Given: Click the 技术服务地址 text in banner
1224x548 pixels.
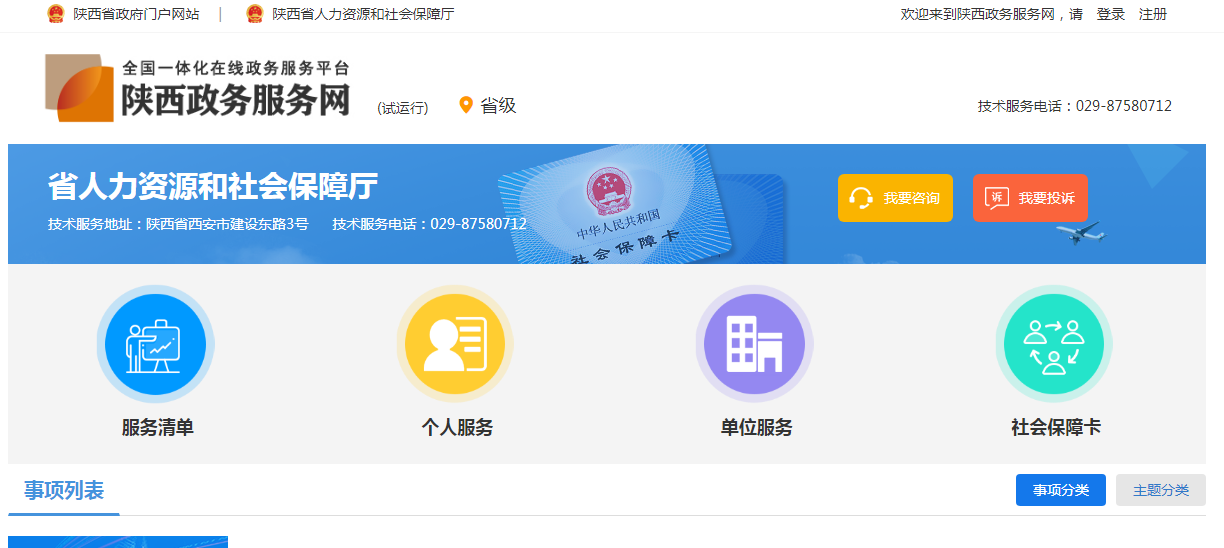Looking at the screenshot, I should tap(178, 224).
